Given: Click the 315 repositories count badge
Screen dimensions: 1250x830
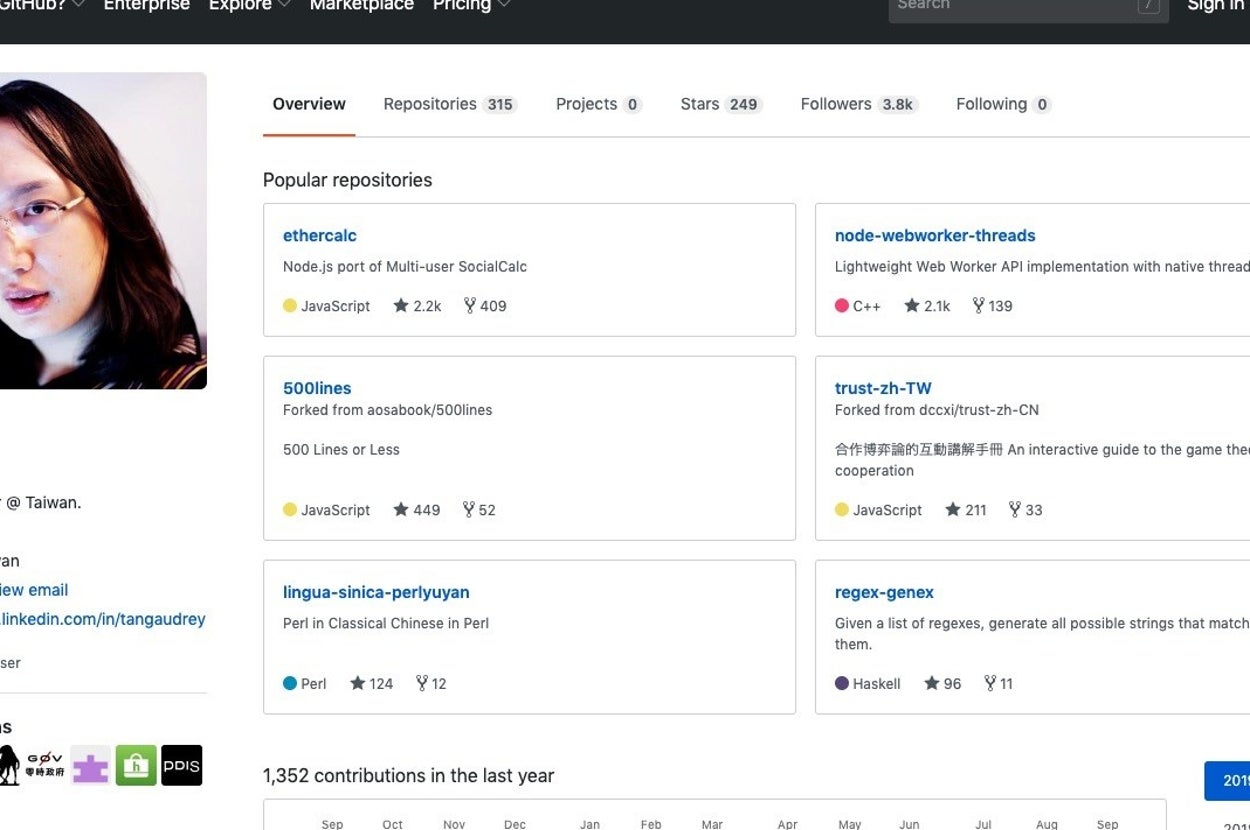Looking at the screenshot, I should 500,105.
